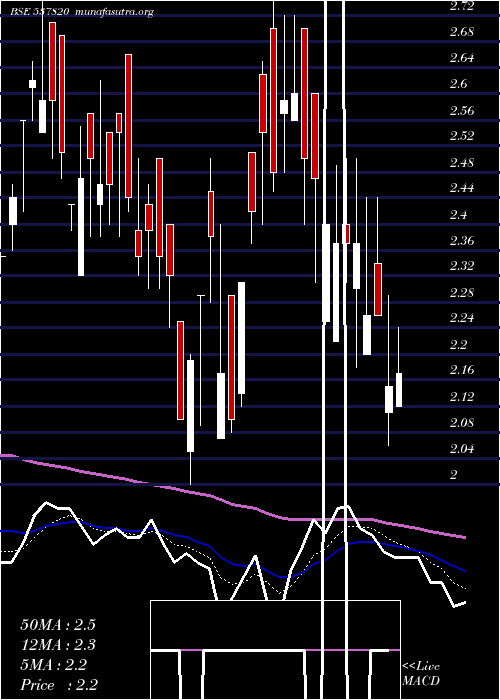500x700 pixels.
Task: Click the 2.68 price axis label
Action: pyautogui.click(x=462, y=32)
